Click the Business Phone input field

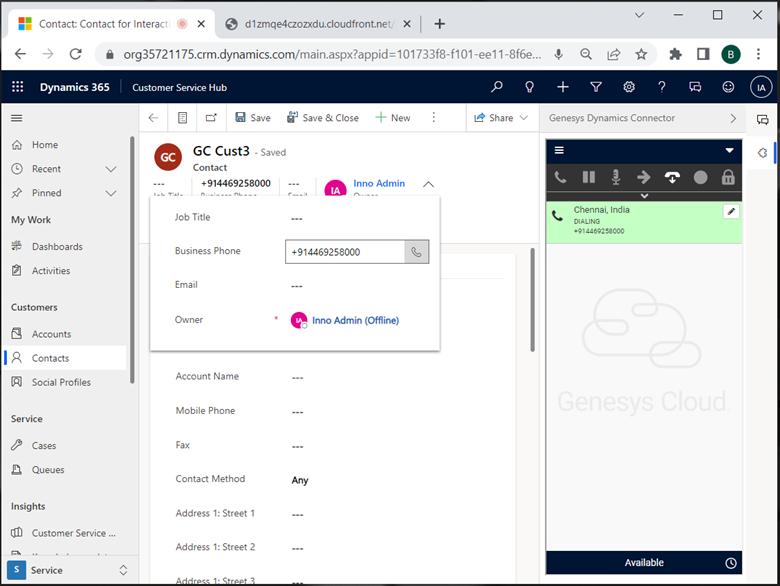(345, 252)
